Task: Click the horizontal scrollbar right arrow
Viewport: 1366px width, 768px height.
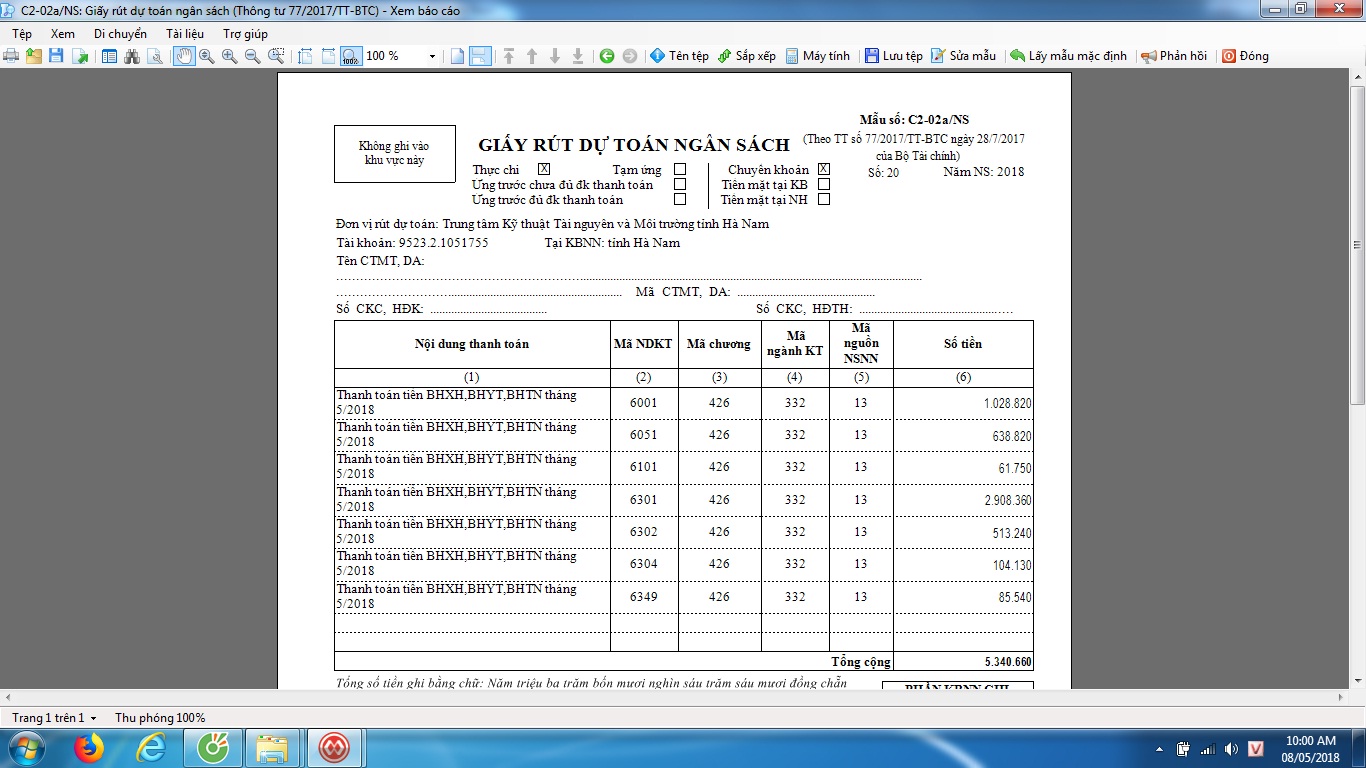Action: point(1341,696)
